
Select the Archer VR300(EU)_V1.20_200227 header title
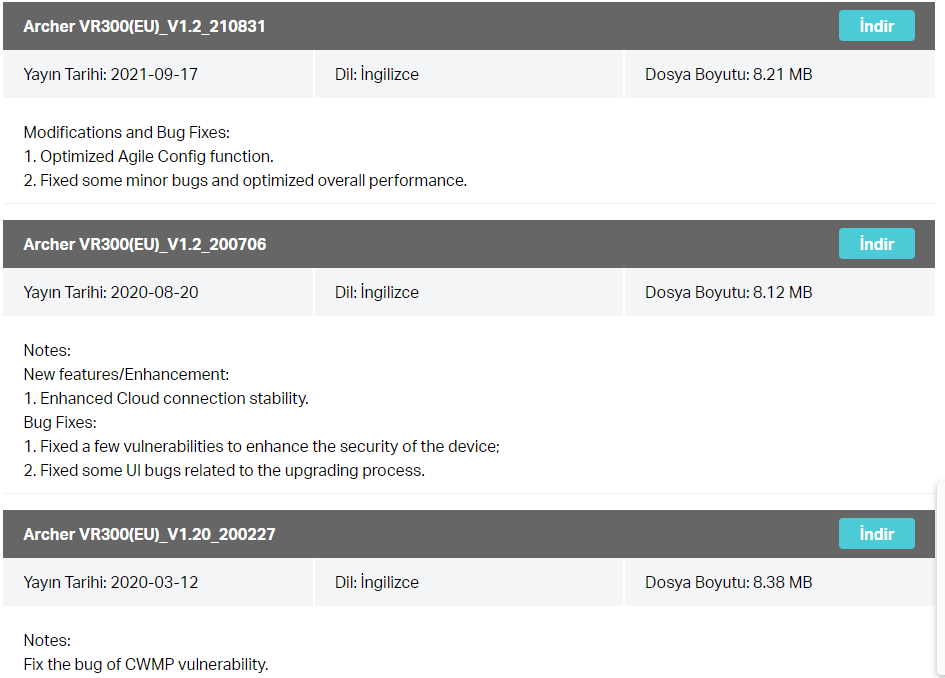[x=149, y=535]
